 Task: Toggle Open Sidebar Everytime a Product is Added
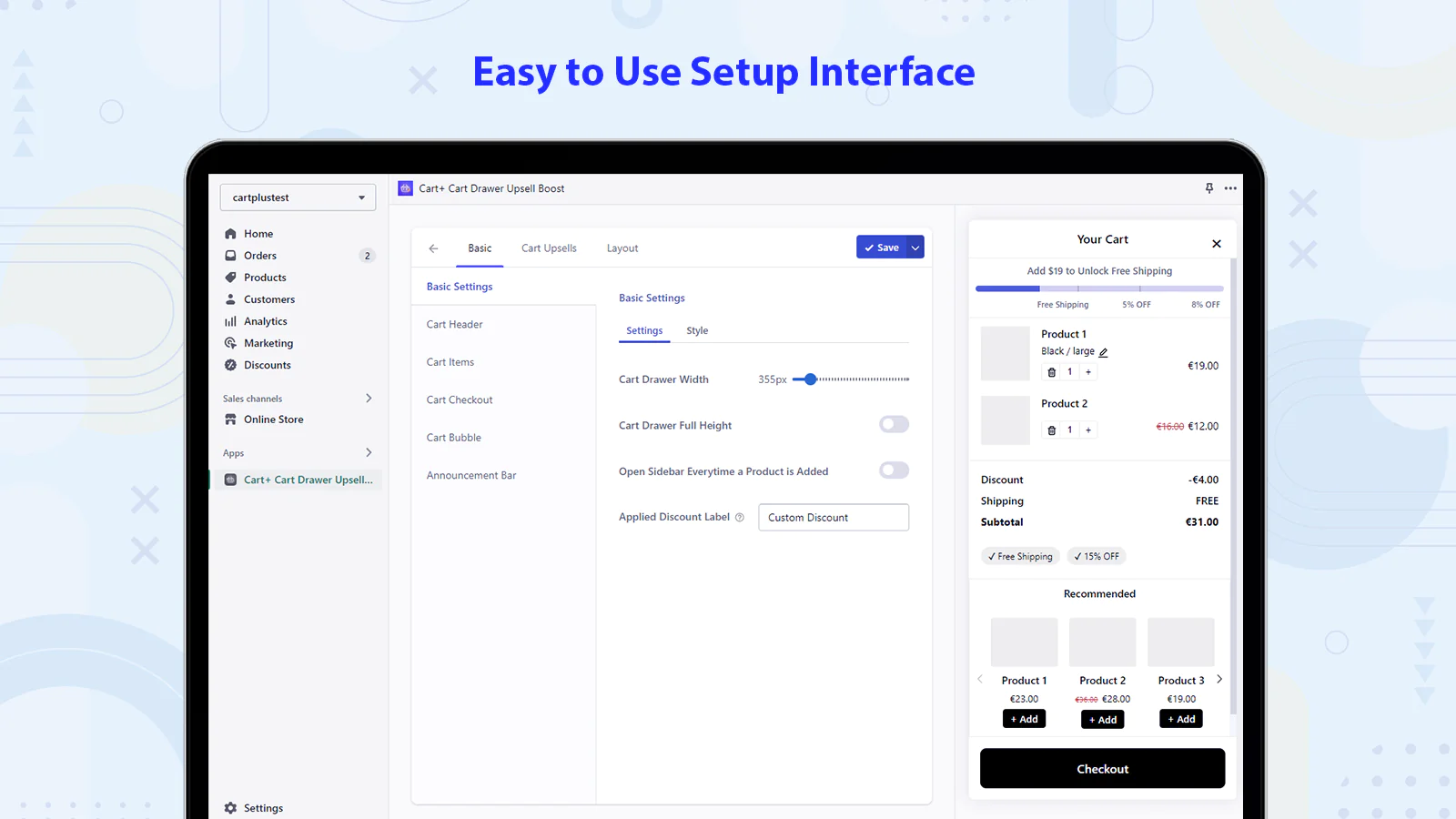894,470
